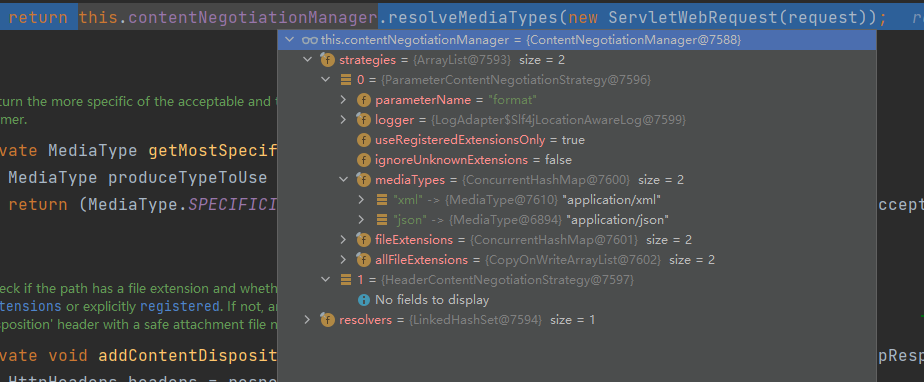
Task: Click the array element icon of entry 1
Action: (345, 279)
